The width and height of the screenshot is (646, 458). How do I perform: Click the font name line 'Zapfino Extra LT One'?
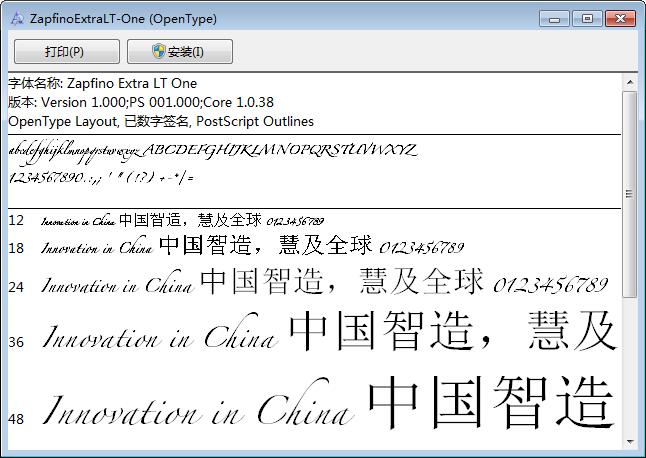103,83
